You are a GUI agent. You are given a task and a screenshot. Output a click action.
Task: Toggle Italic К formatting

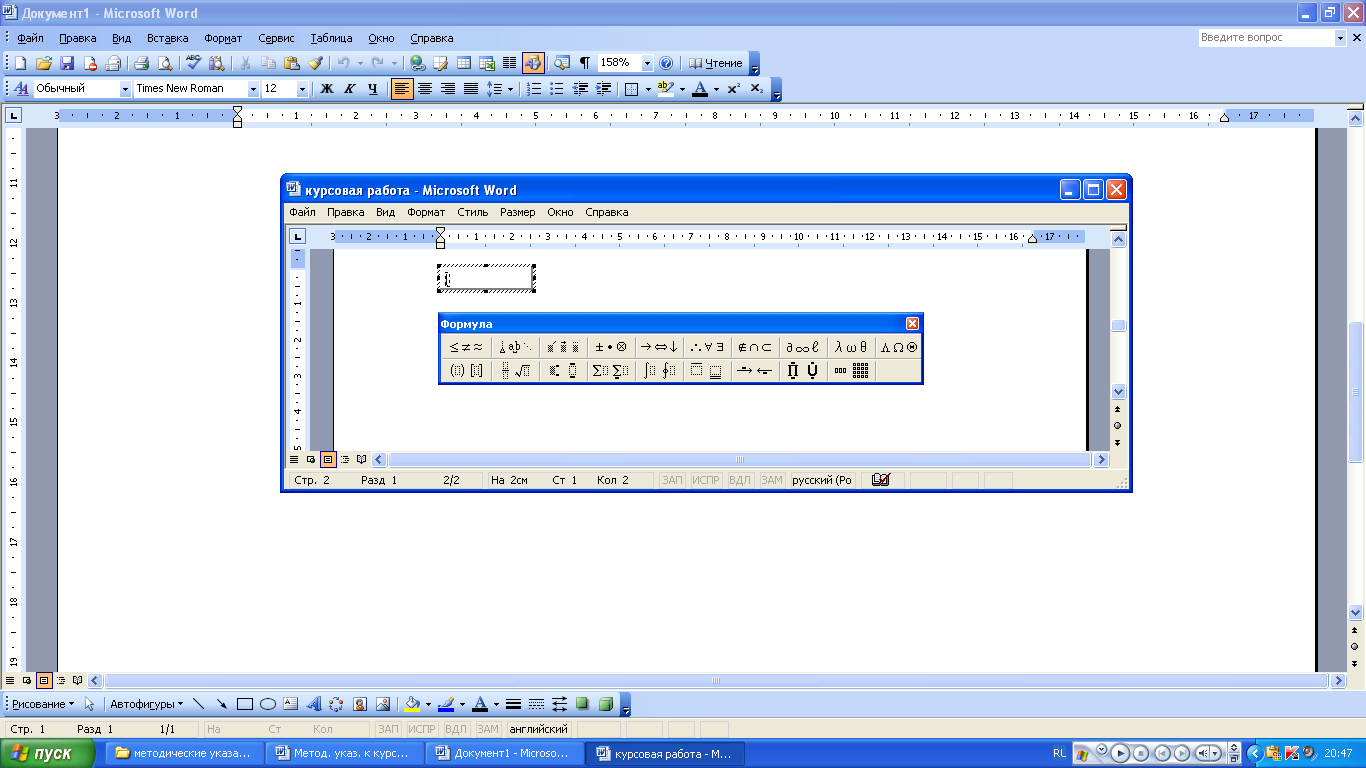coord(349,89)
